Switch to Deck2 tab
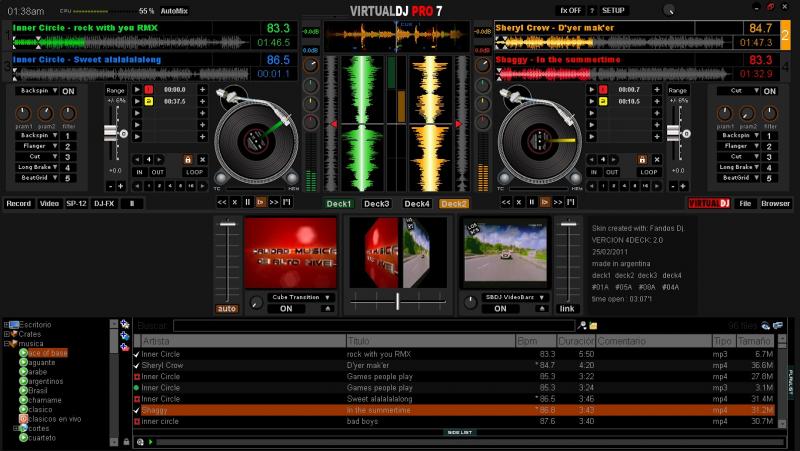Image resolution: width=800 pixels, height=451 pixels. (454, 204)
